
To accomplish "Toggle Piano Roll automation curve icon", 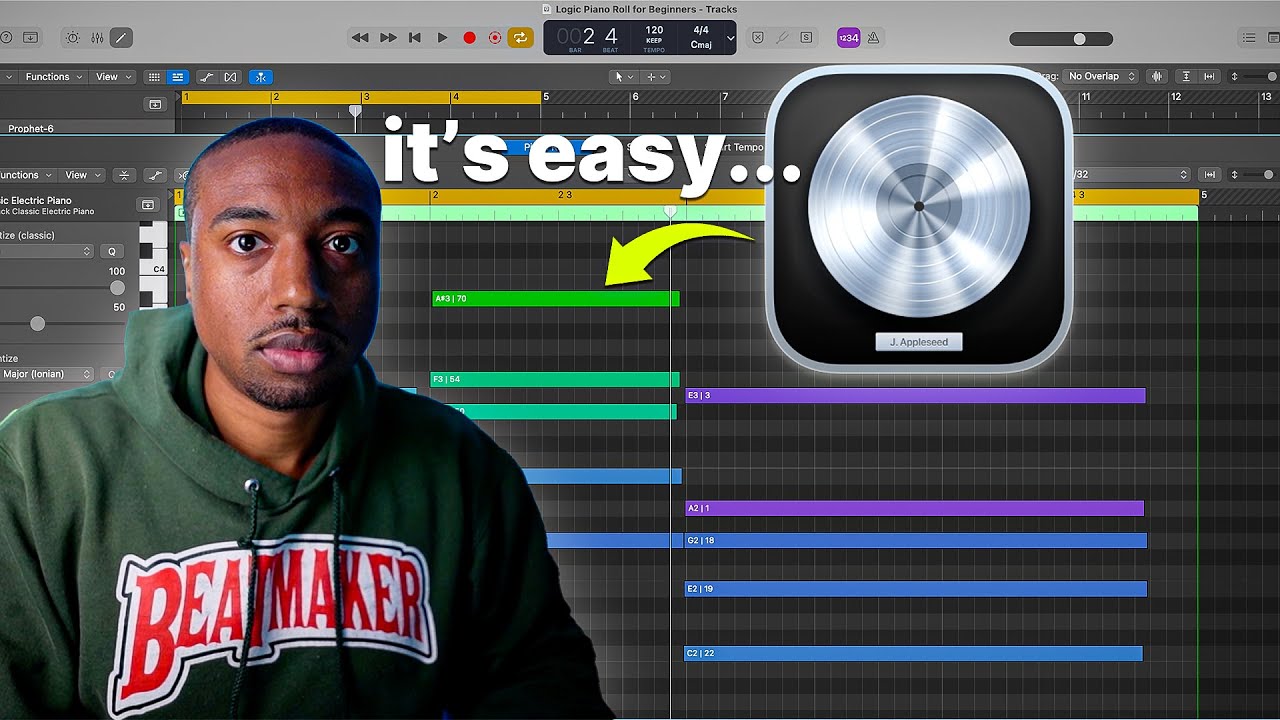I will point(155,175).
